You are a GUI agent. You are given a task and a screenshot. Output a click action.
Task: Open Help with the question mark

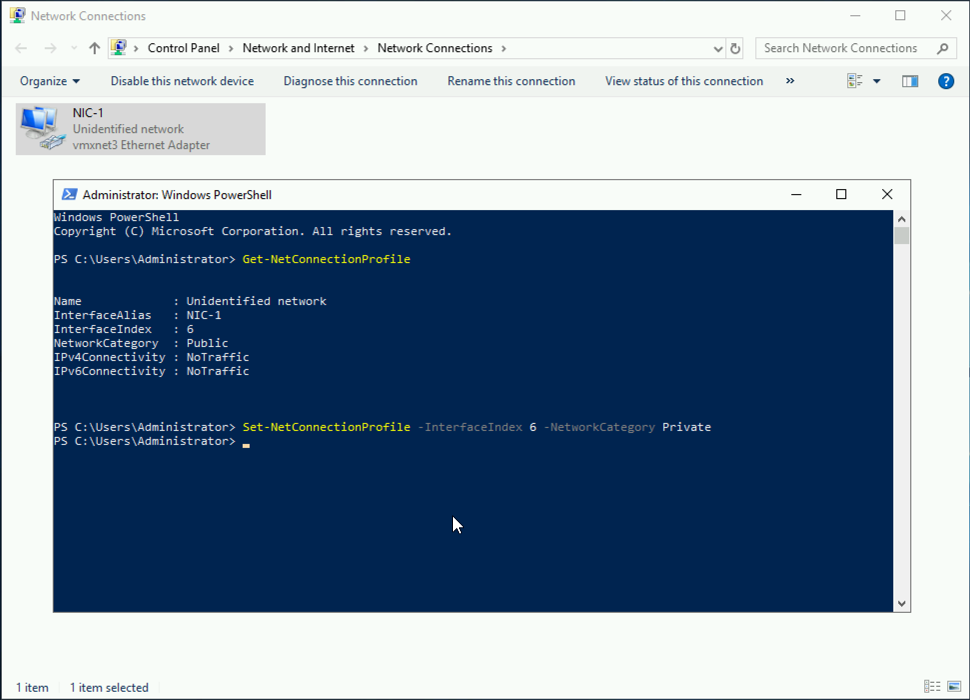[946, 81]
